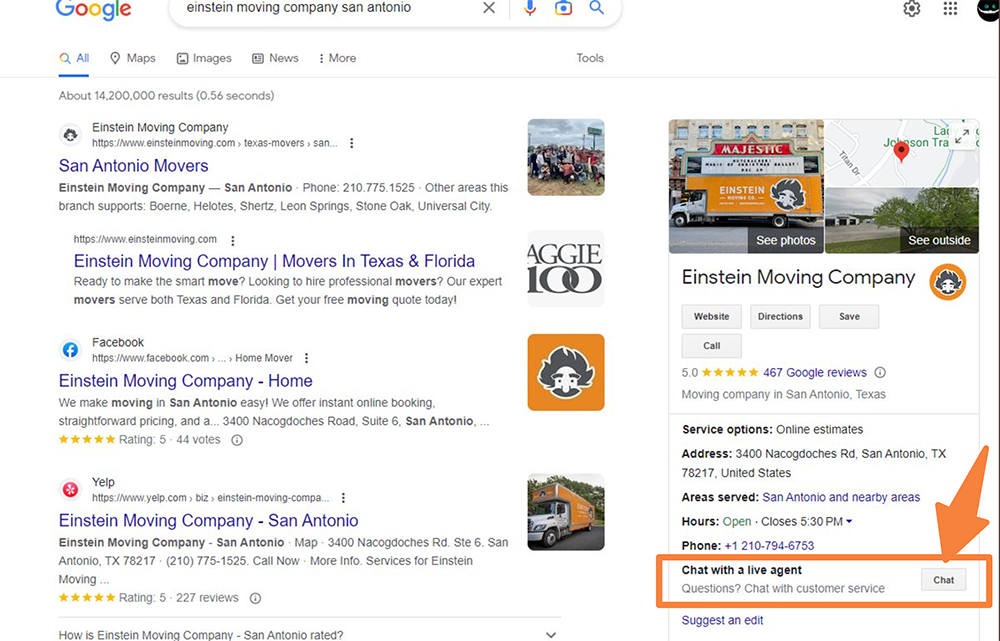Click the account avatar
Viewport: 1000px width, 641px height.
(x=989, y=9)
